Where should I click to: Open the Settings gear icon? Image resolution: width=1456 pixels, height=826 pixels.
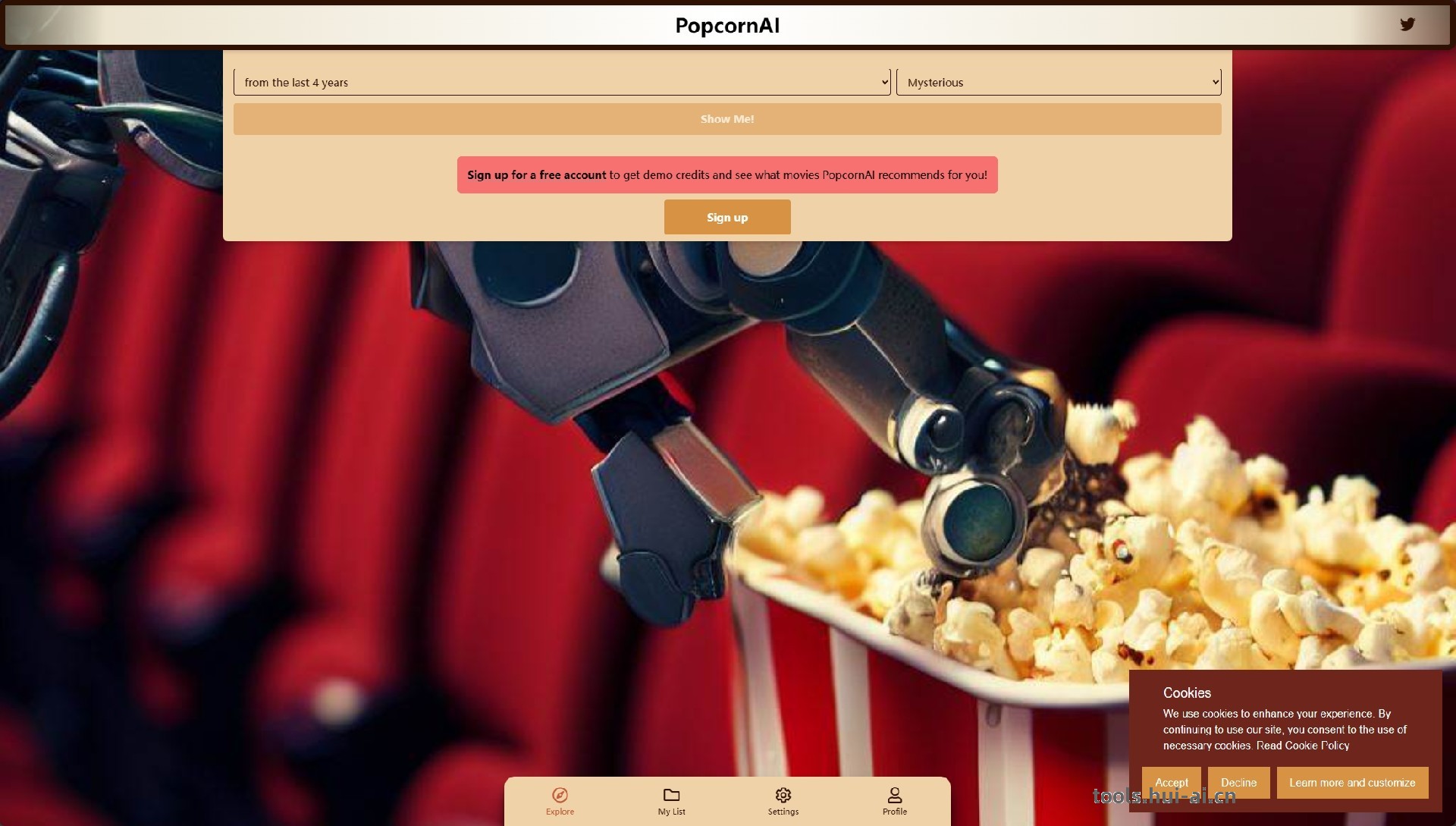click(x=783, y=795)
